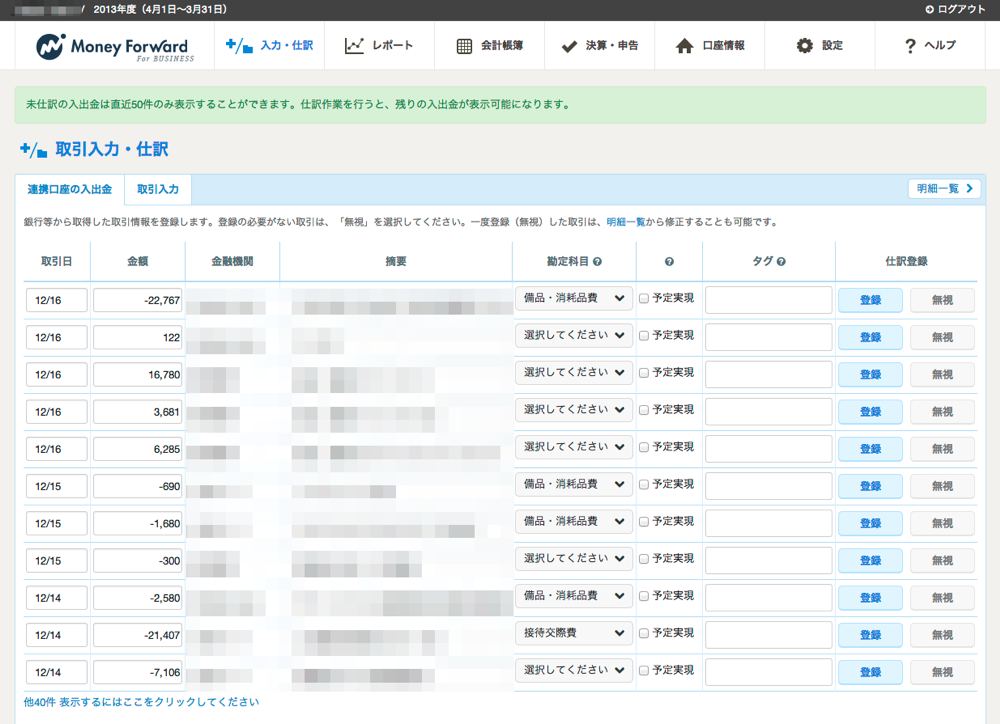Click the 設定 gear icon

[x=805, y=46]
